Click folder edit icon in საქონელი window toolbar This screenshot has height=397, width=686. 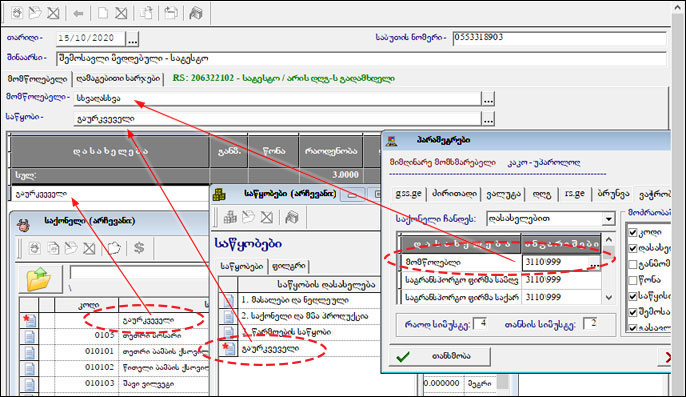pyautogui.click(x=71, y=248)
